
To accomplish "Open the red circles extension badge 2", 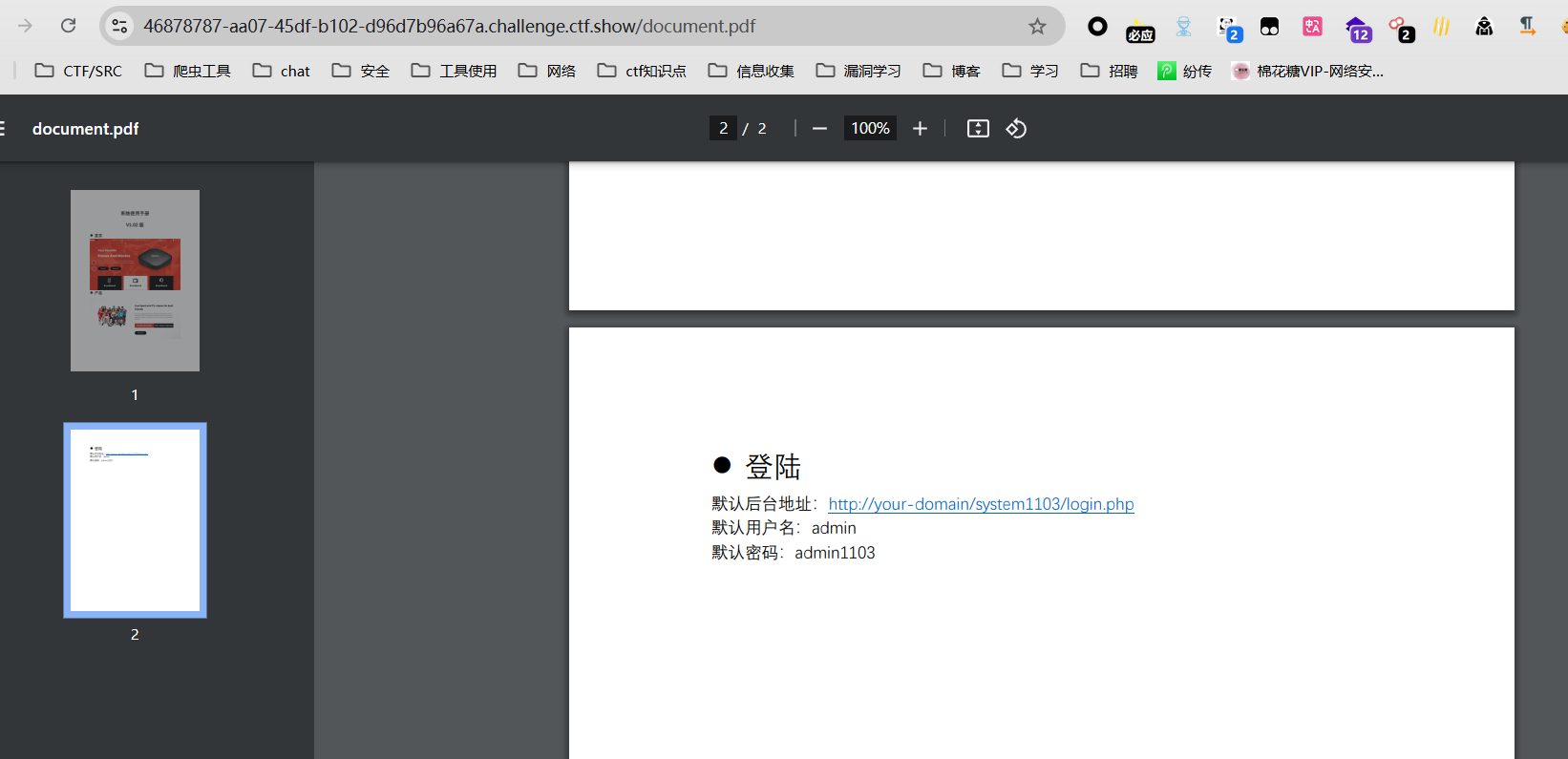I will click(x=1401, y=30).
